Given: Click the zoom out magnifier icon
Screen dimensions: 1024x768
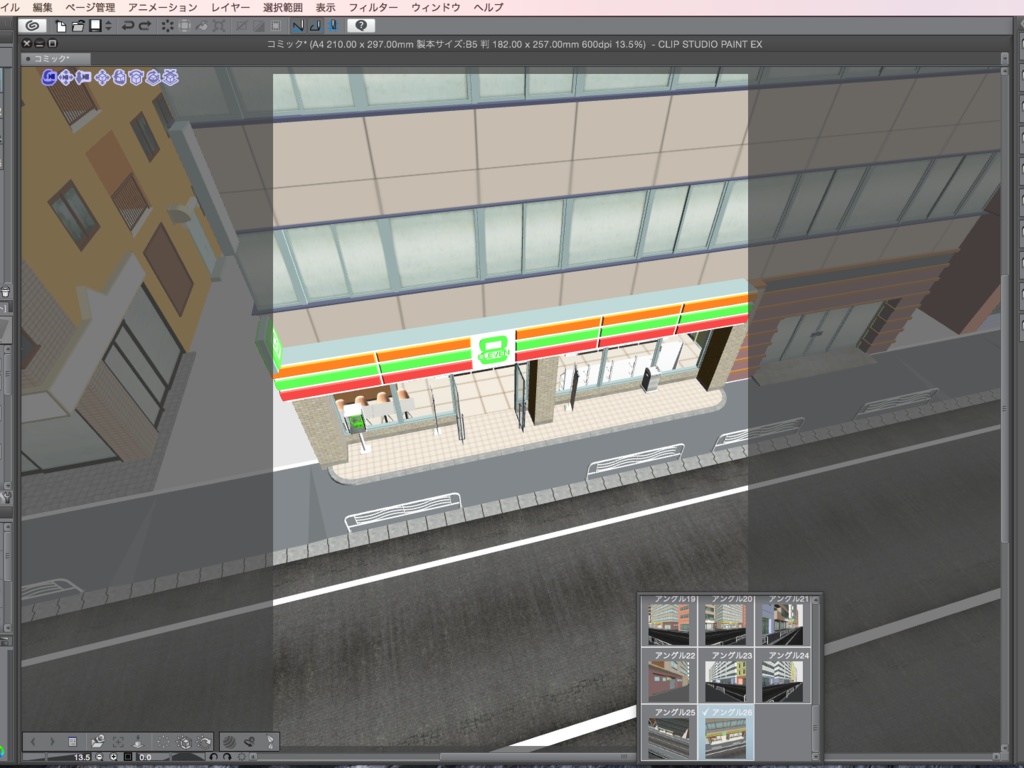Looking at the screenshot, I should (100, 757).
